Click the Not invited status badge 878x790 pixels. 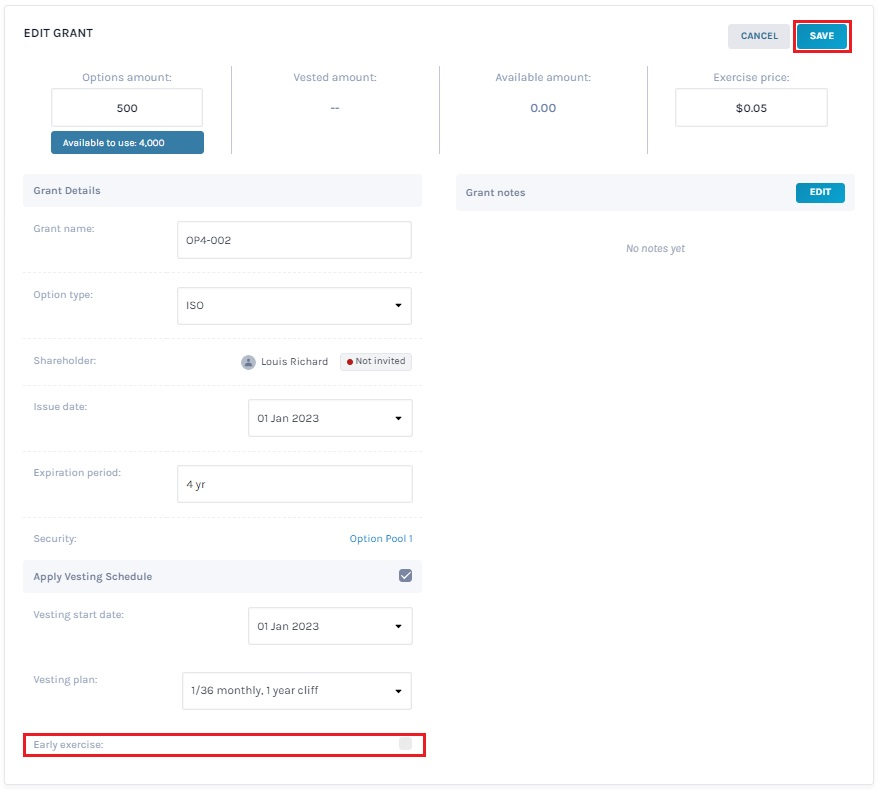[376, 362]
